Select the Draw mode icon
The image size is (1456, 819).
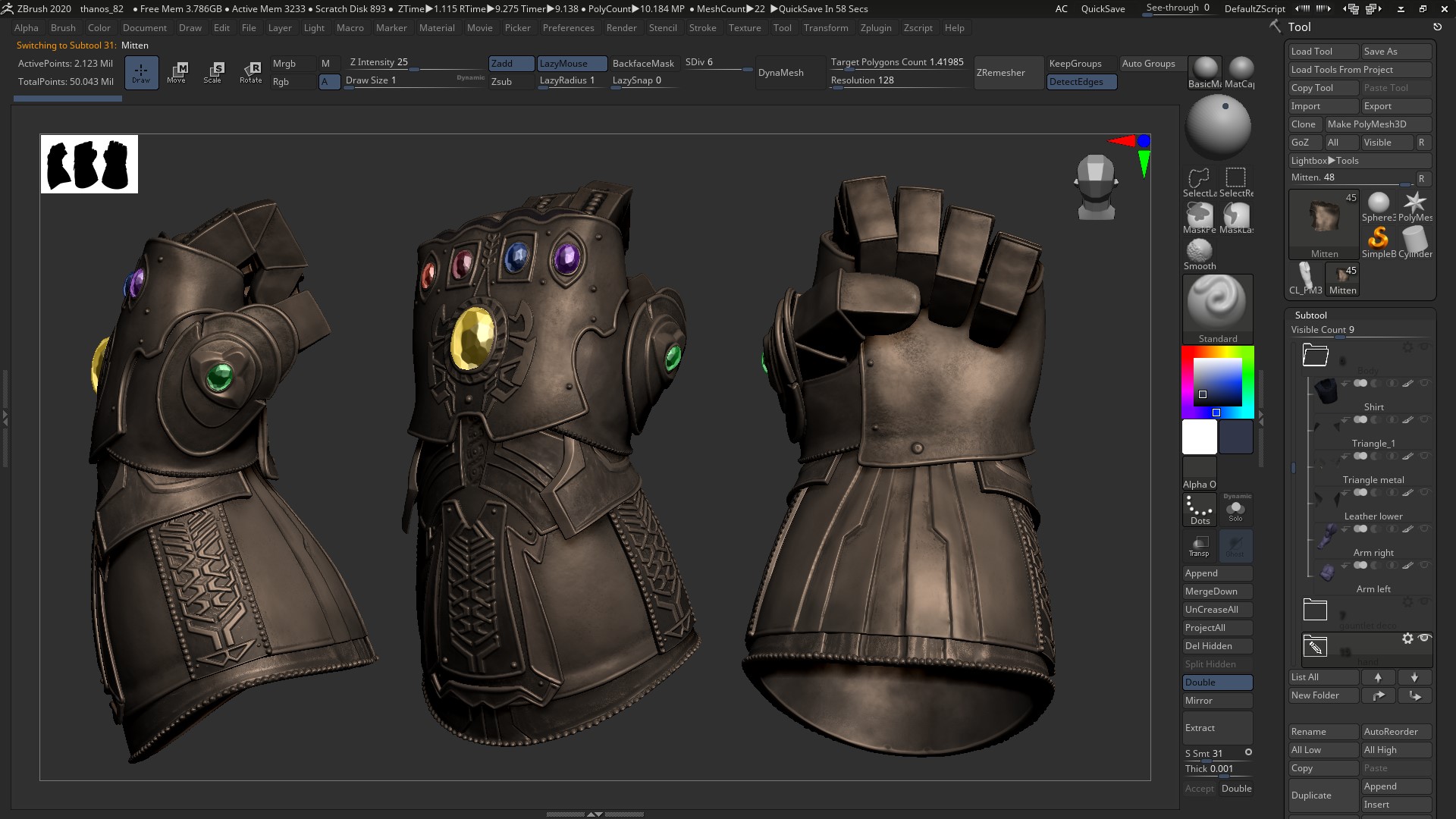pyautogui.click(x=141, y=72)
